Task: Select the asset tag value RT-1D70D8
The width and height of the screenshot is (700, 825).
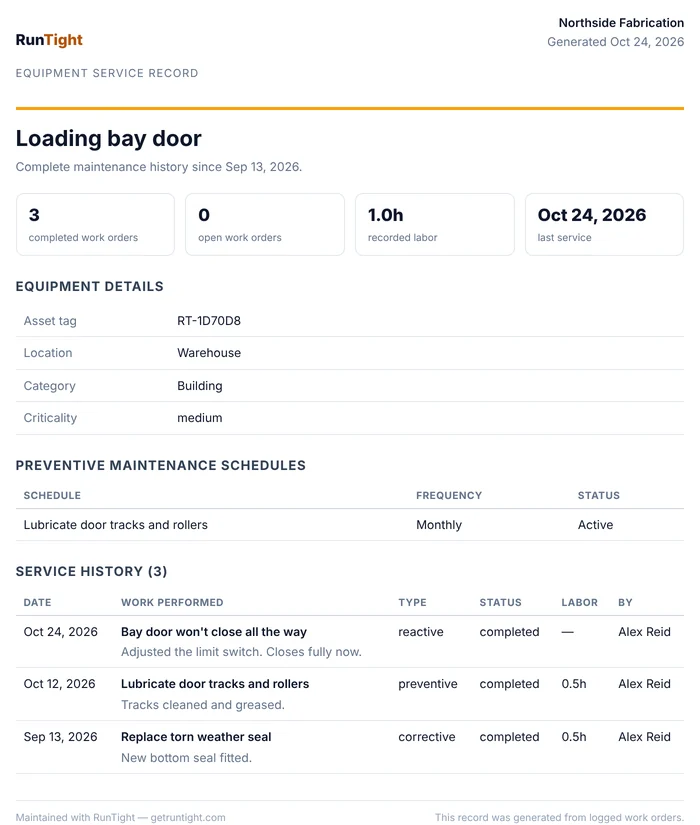Action: coord(209,320)
